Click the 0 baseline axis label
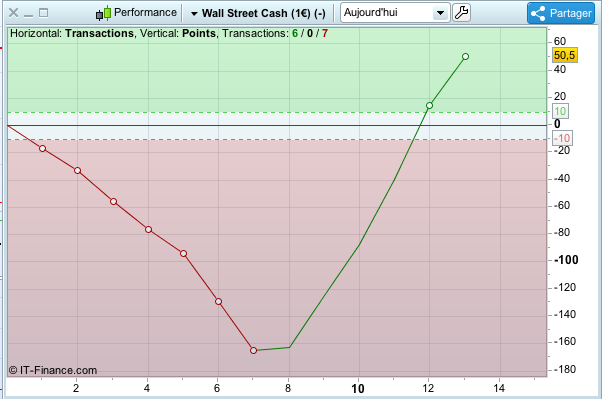The width and height of the screenshot is (602, 399). [557, 124]
